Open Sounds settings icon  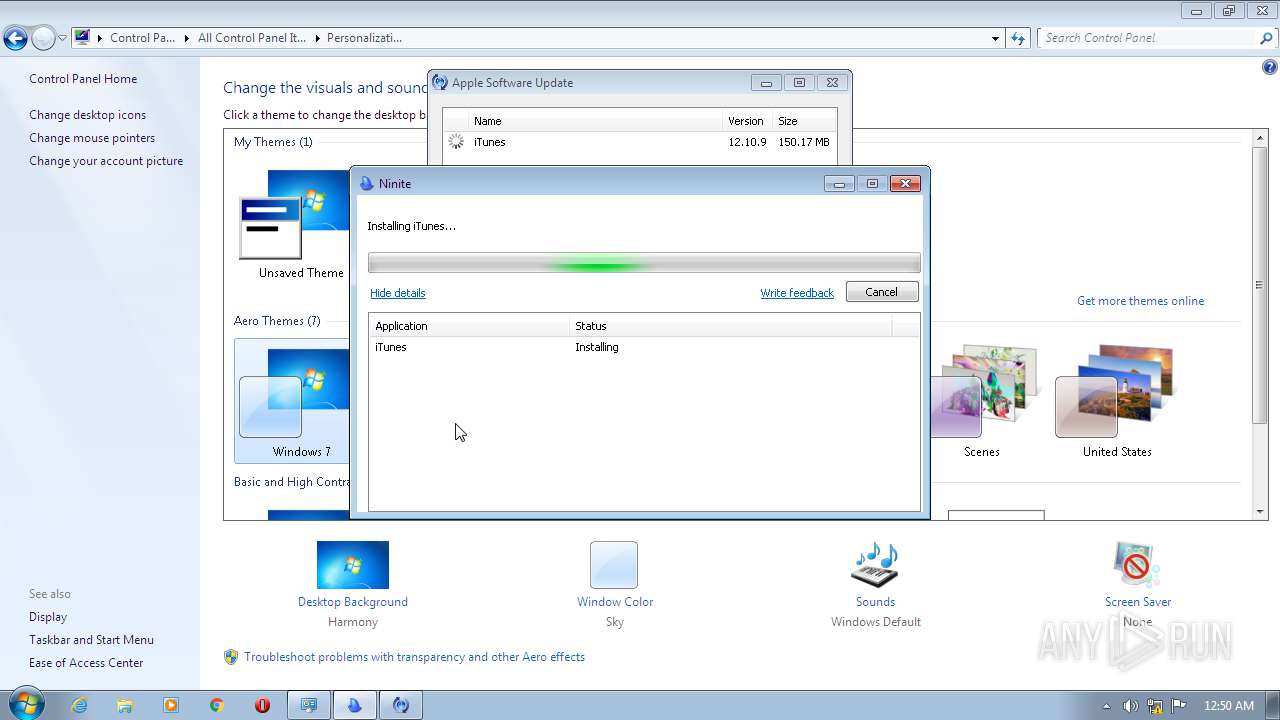pyautogui.click(x=875, y=565)
